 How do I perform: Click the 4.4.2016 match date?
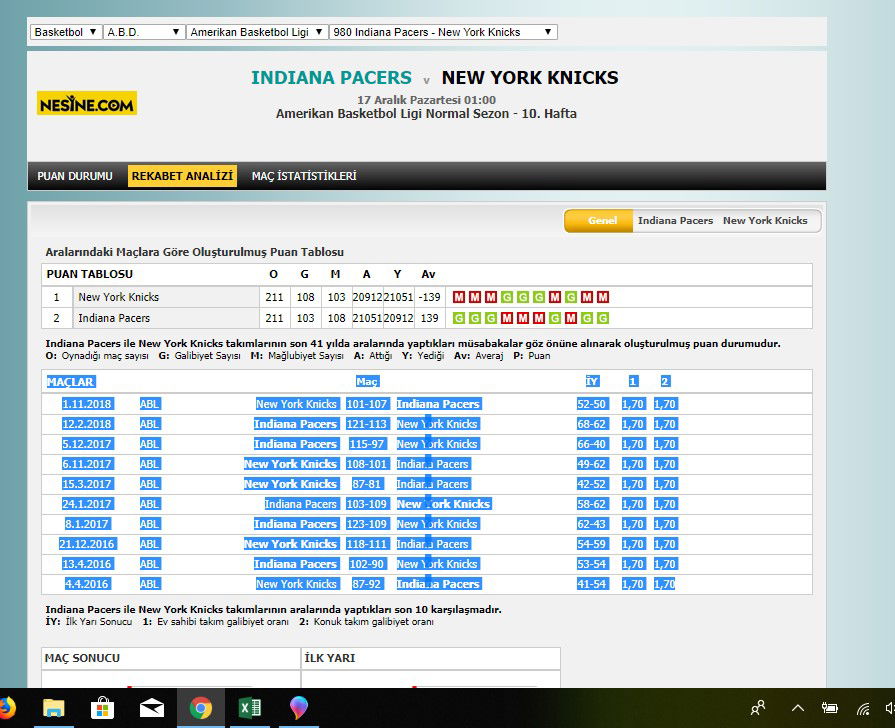click(87, 584)
